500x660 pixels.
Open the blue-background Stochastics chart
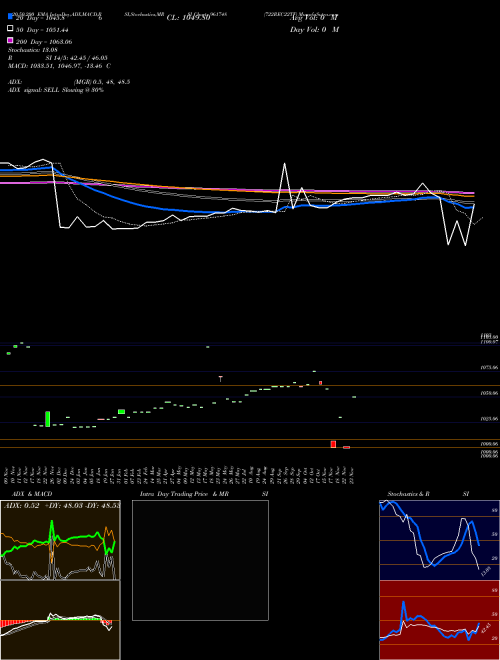click(x=439, y=540)
